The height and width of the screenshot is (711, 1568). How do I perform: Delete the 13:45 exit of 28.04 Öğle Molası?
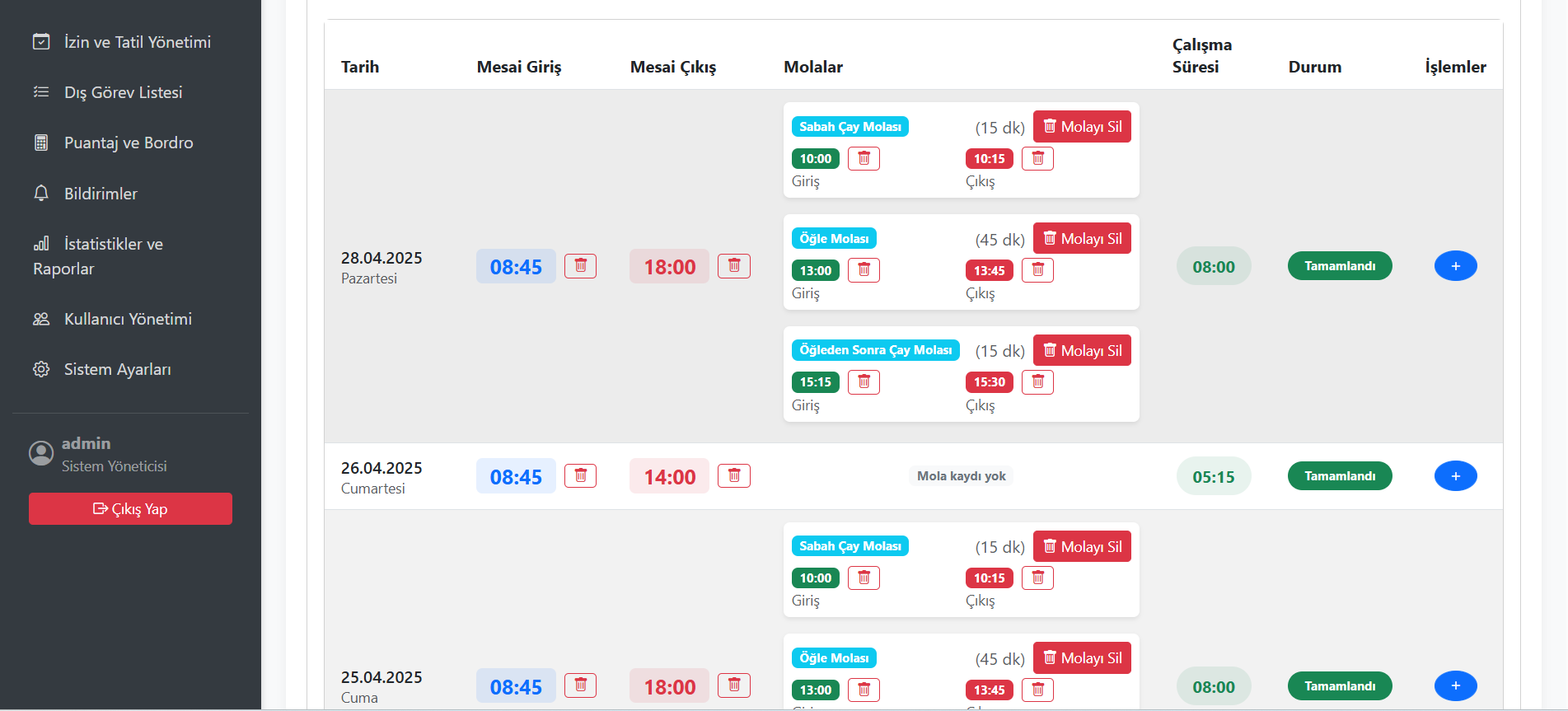(x=1037, y=270)
